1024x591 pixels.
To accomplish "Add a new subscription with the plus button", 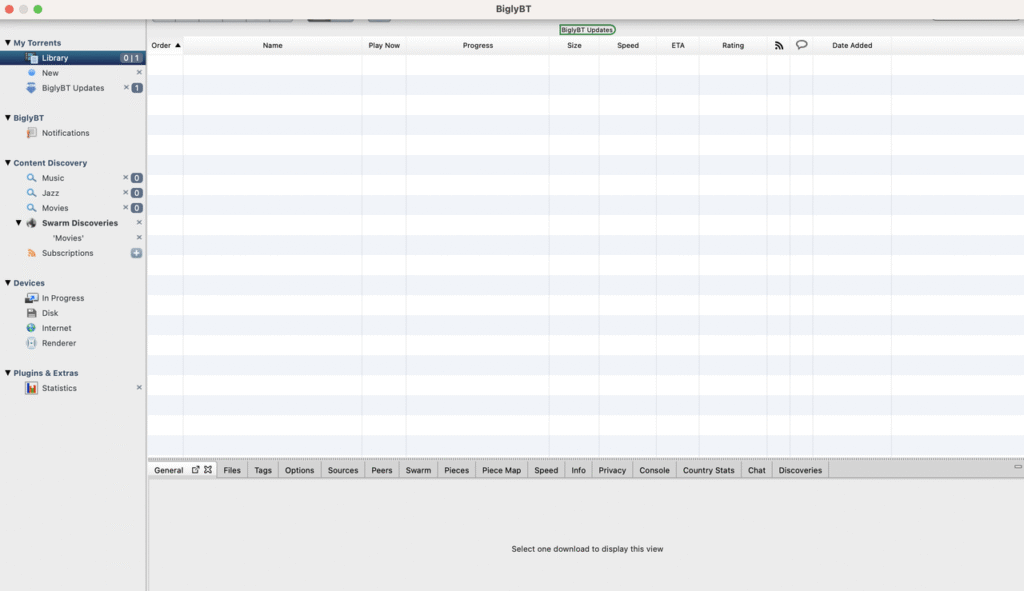I will pos(136,253).
